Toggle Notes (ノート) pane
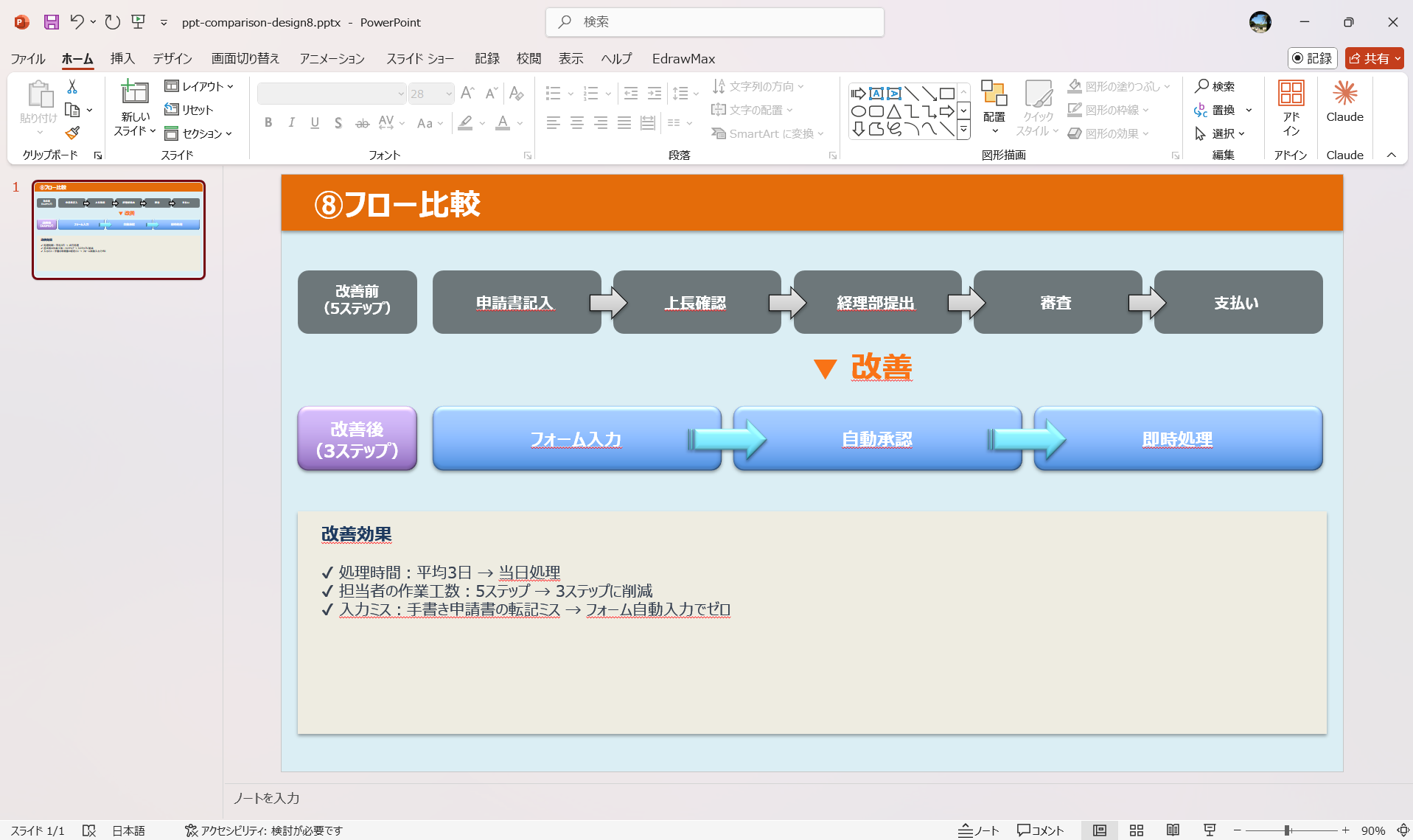This screenshot has height=840, width=1413. (979, 830)
